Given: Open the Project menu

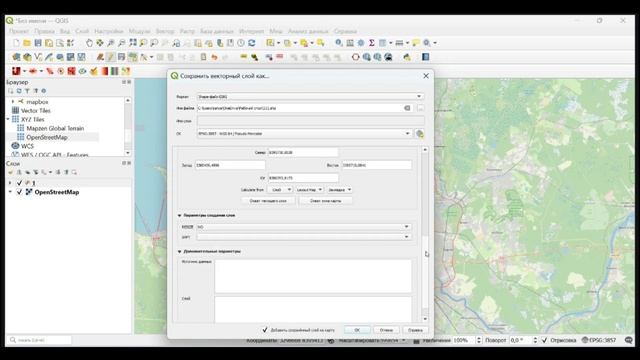Looking at the screenshot, I should coord(19,31).
